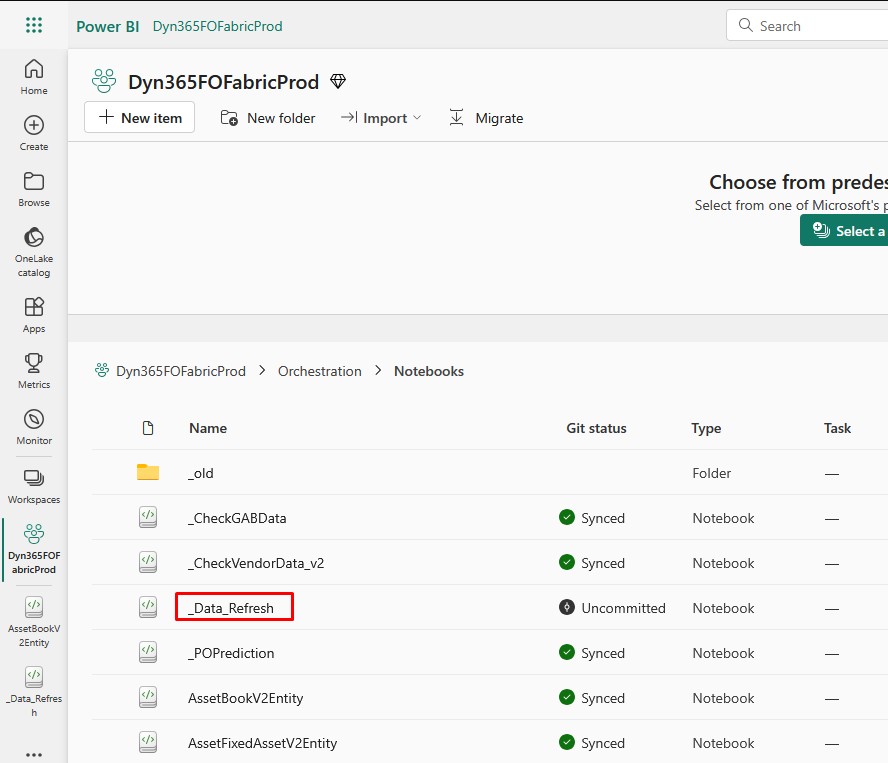This screenshot has width=888, height=763.
Task: Click notebook icon for _Data_Refresh row
Action: click(x=148, y=607)
